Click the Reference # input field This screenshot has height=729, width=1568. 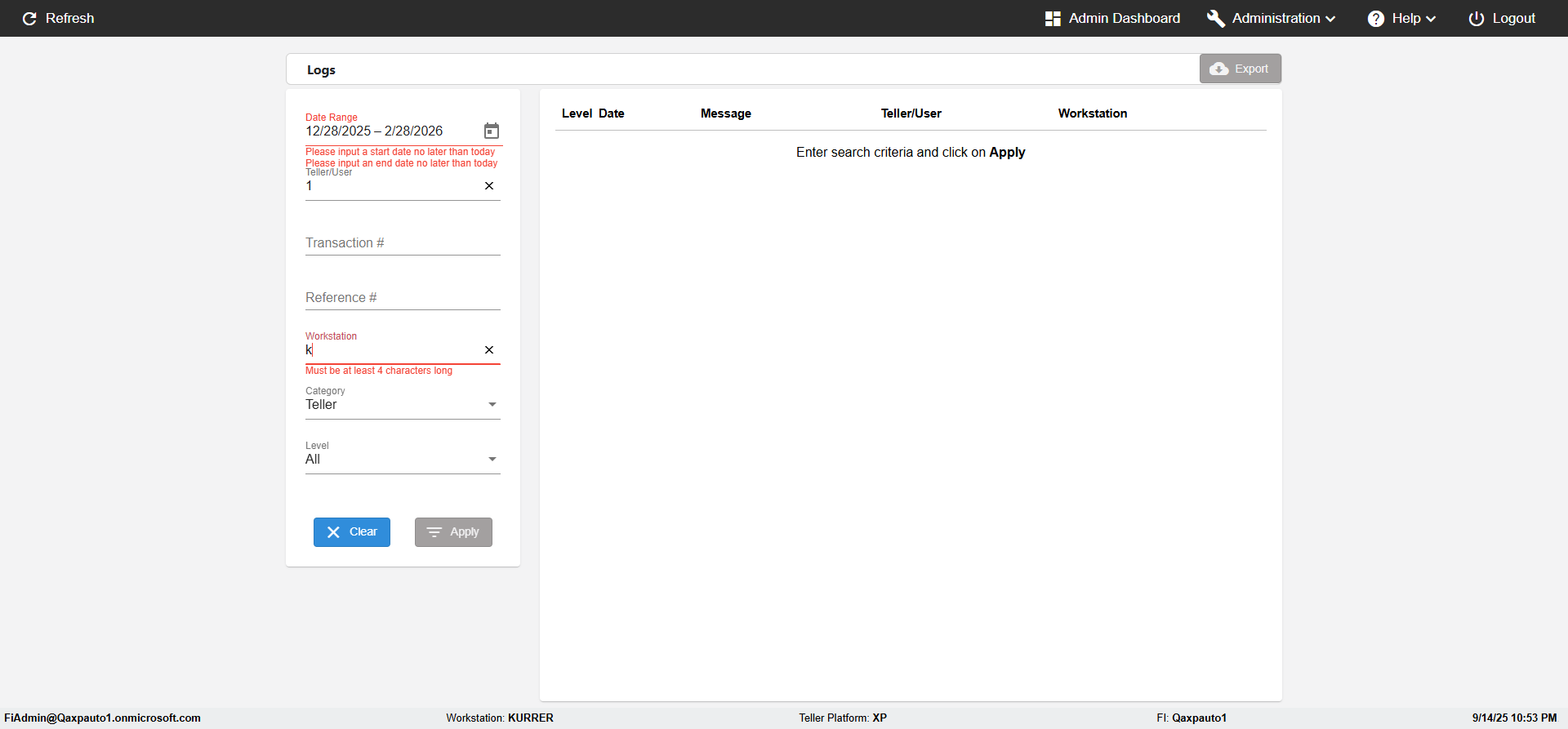(403, 298)
